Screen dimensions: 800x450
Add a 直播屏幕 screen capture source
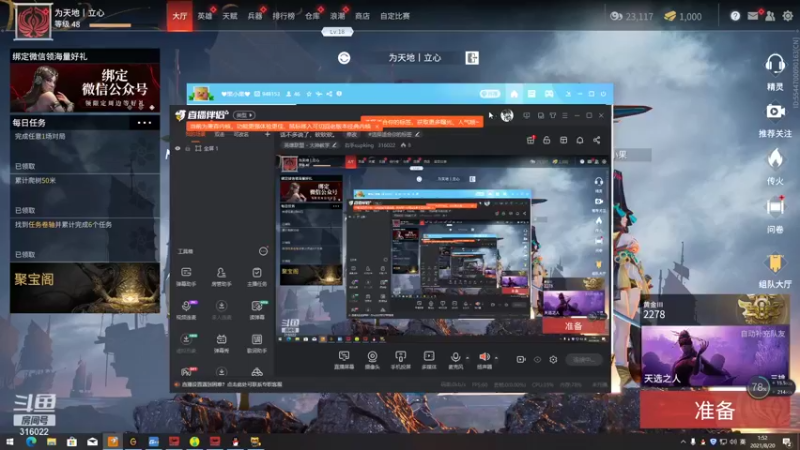tap(344, 360)
